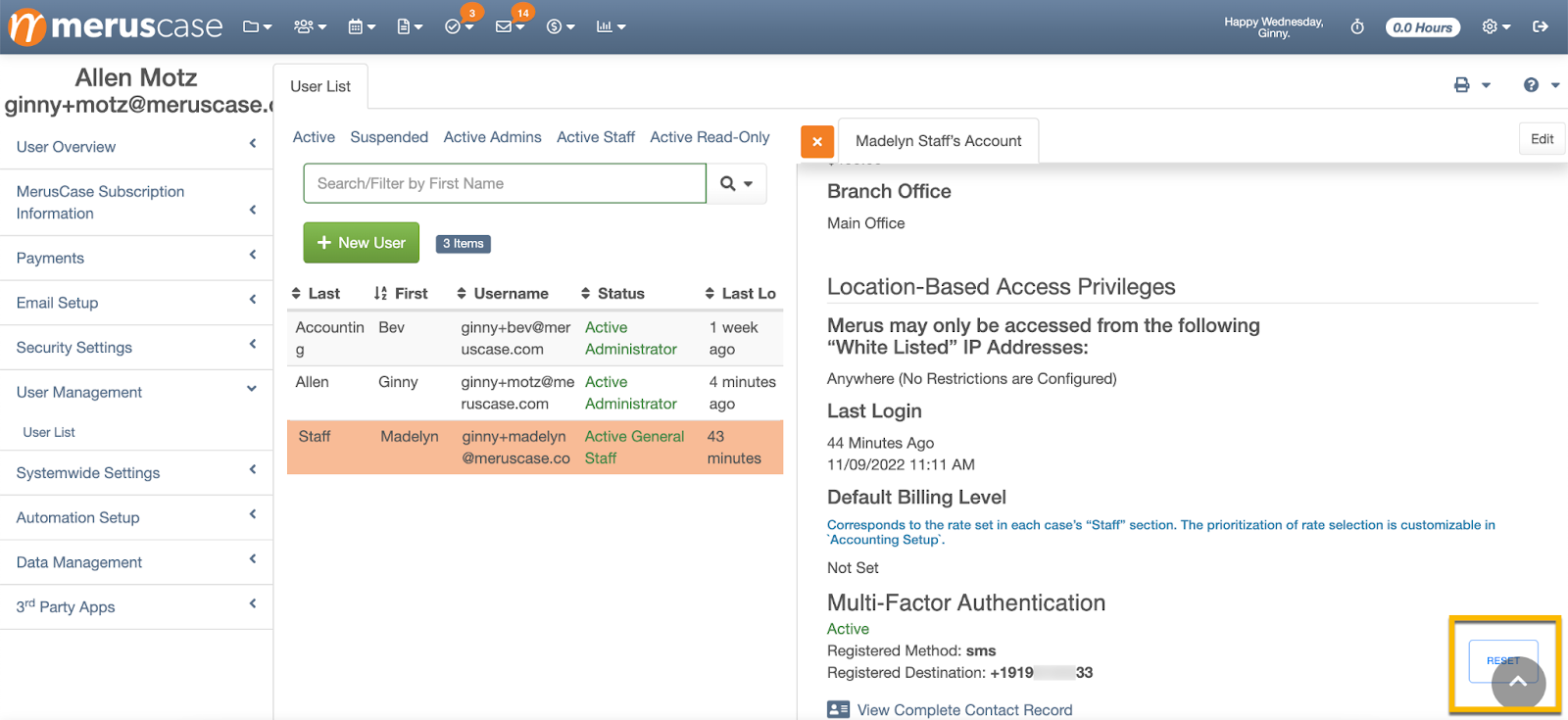Open the tasks checkmark menu icon

(459, 26)
